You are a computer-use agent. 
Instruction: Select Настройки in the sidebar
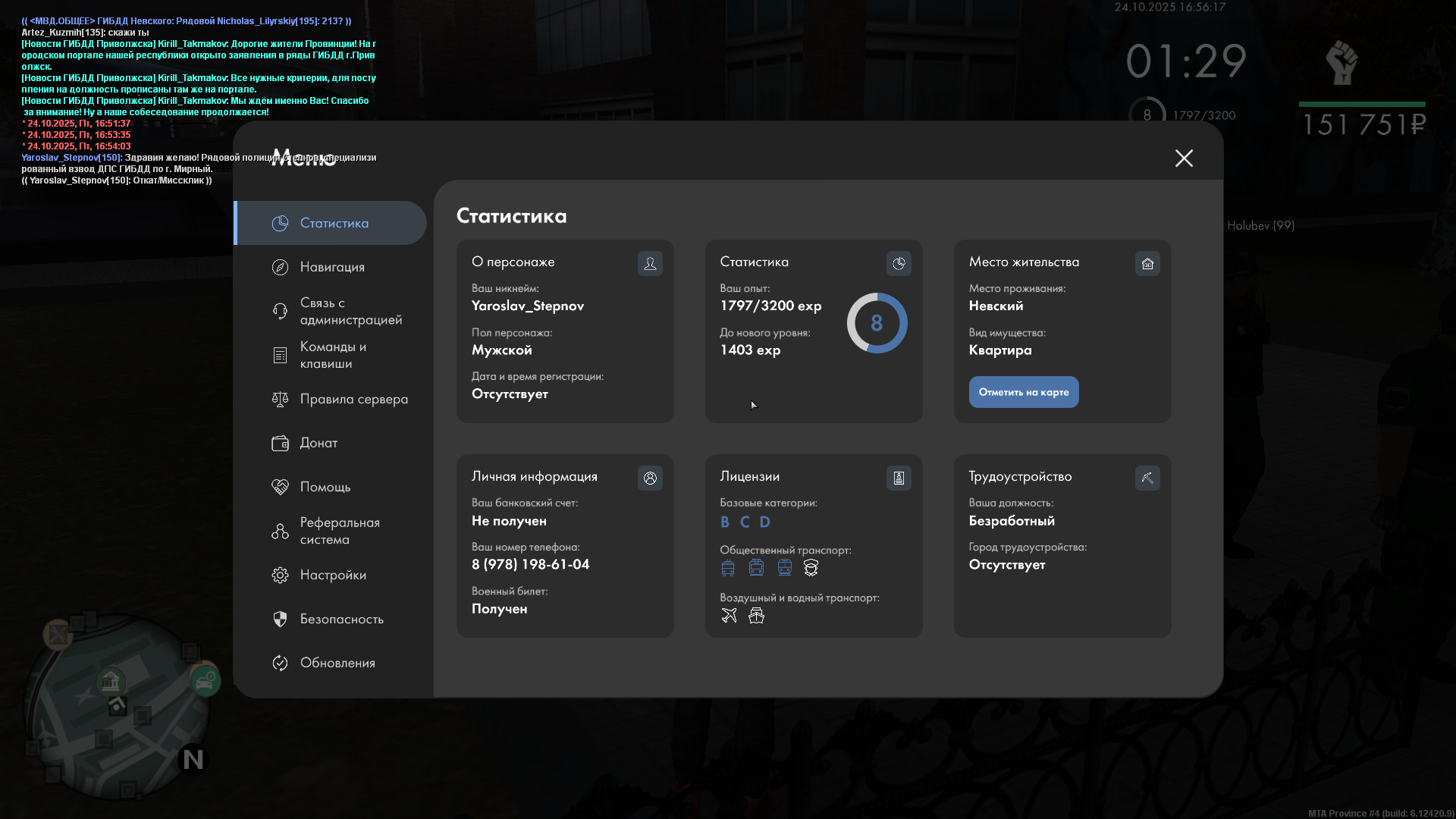tap(333, 575)
